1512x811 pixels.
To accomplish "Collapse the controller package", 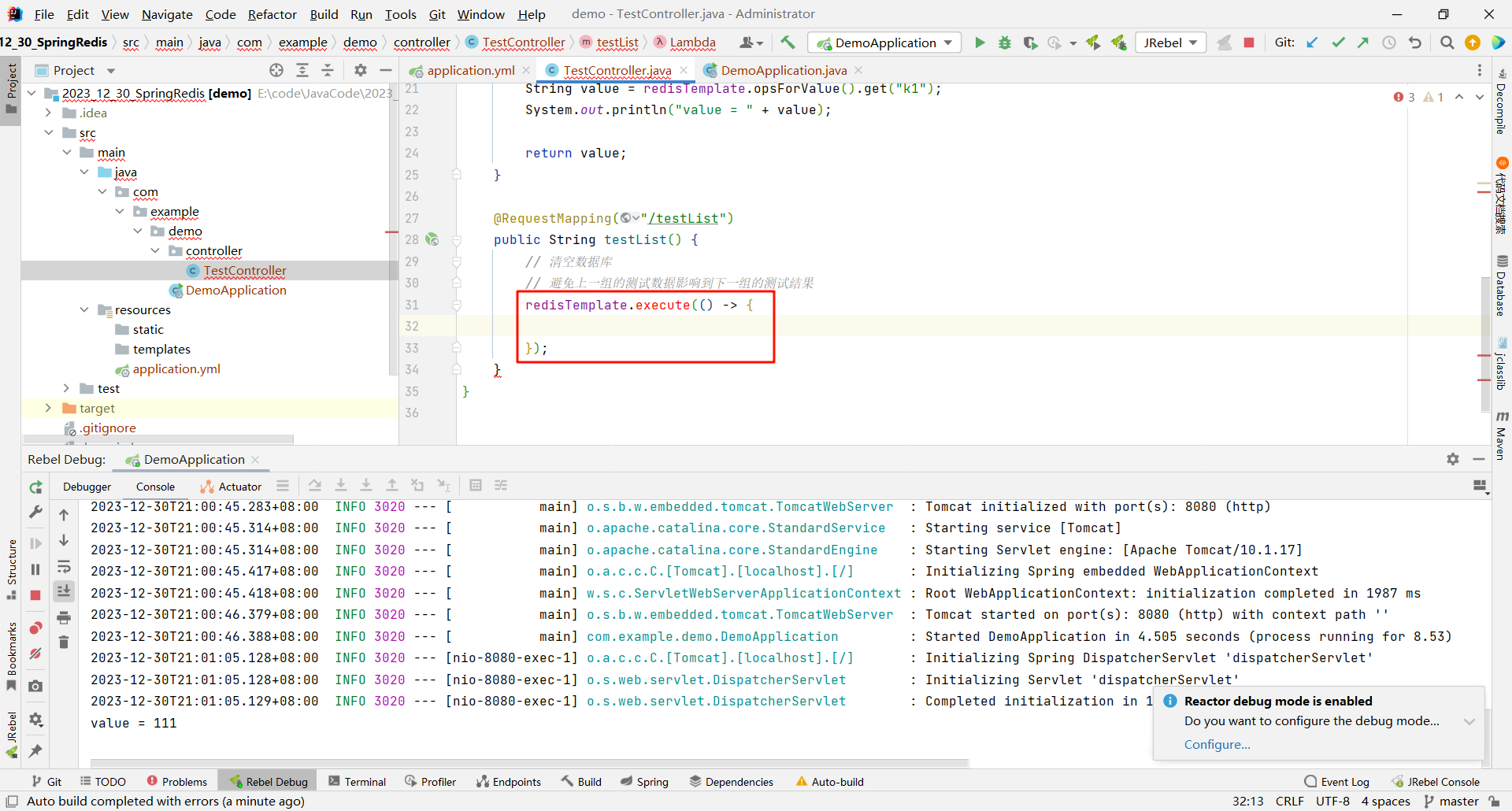I will (155, 250).
